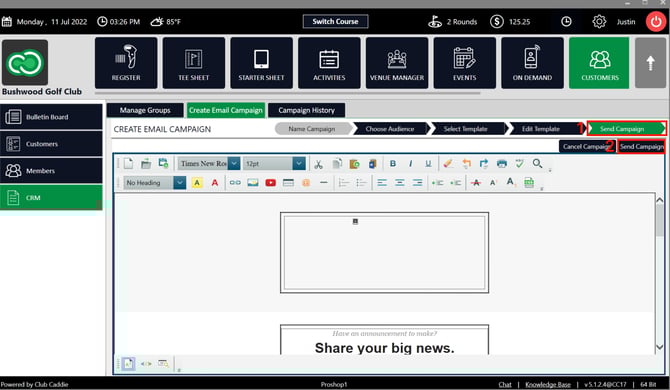
Task: Click the print icon in editor toolbar
Action: click(502, 163)
